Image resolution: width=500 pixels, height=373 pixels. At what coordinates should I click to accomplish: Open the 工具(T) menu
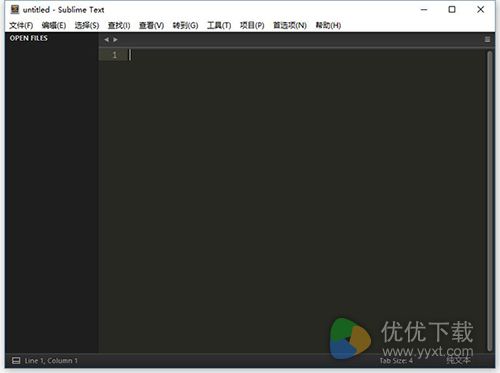click(x=219, y=25)
